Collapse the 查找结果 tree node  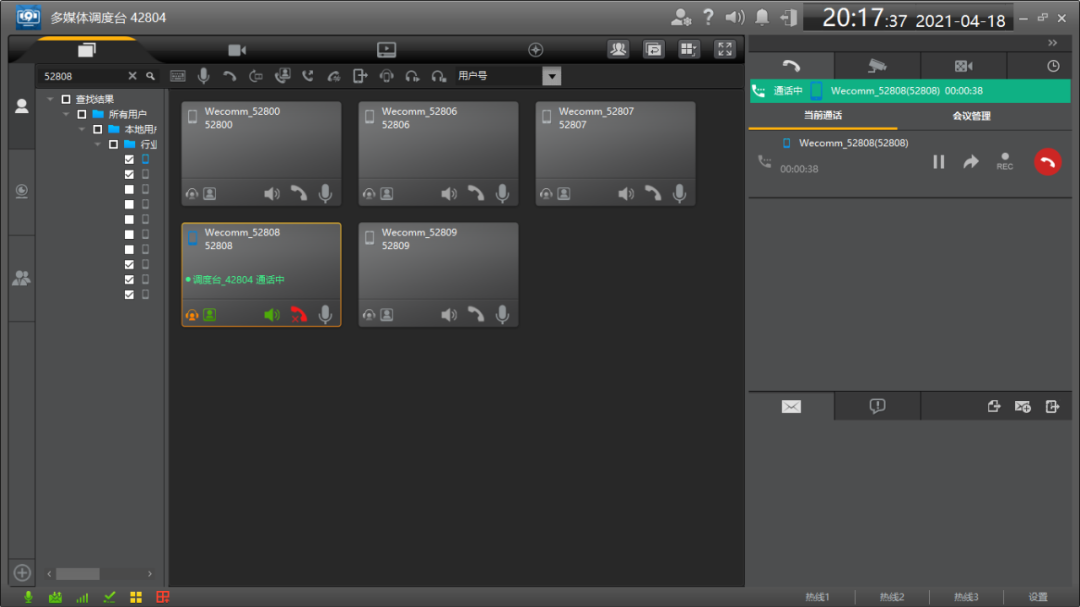click(x=50, y=99)
